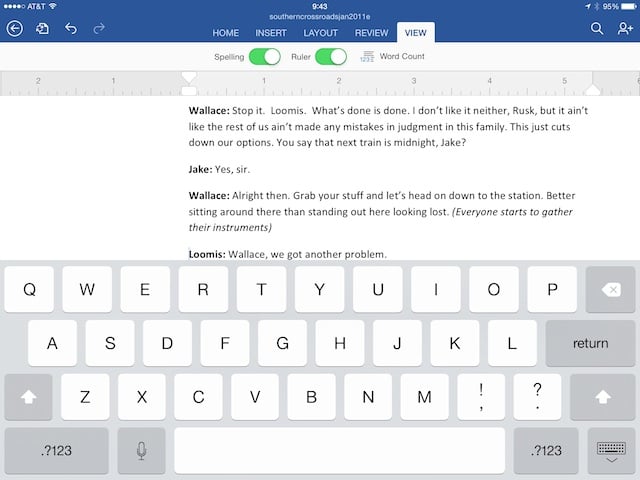Turn off the Spelling switch
640x480 pixels.
point(264,57)
